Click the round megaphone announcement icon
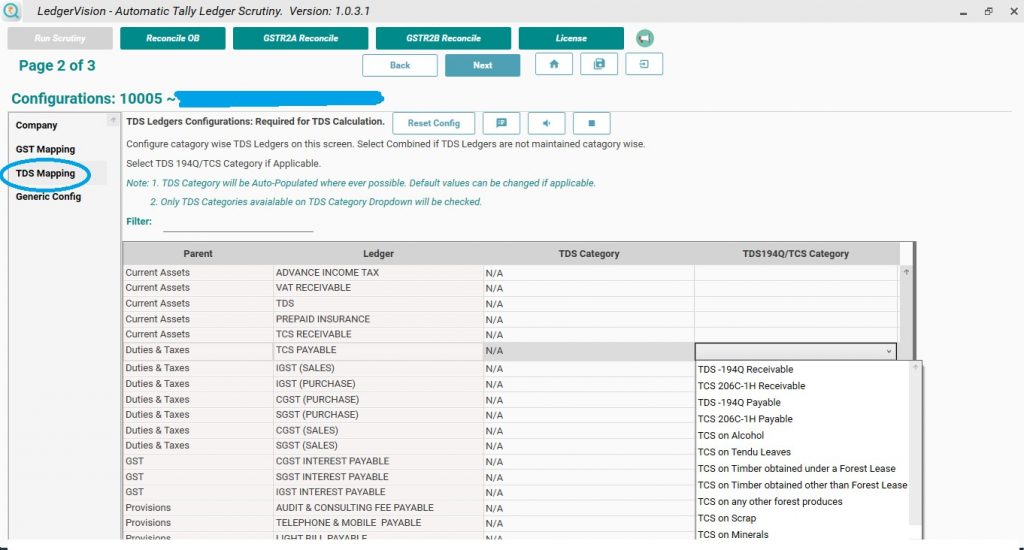 click(645, 38)
